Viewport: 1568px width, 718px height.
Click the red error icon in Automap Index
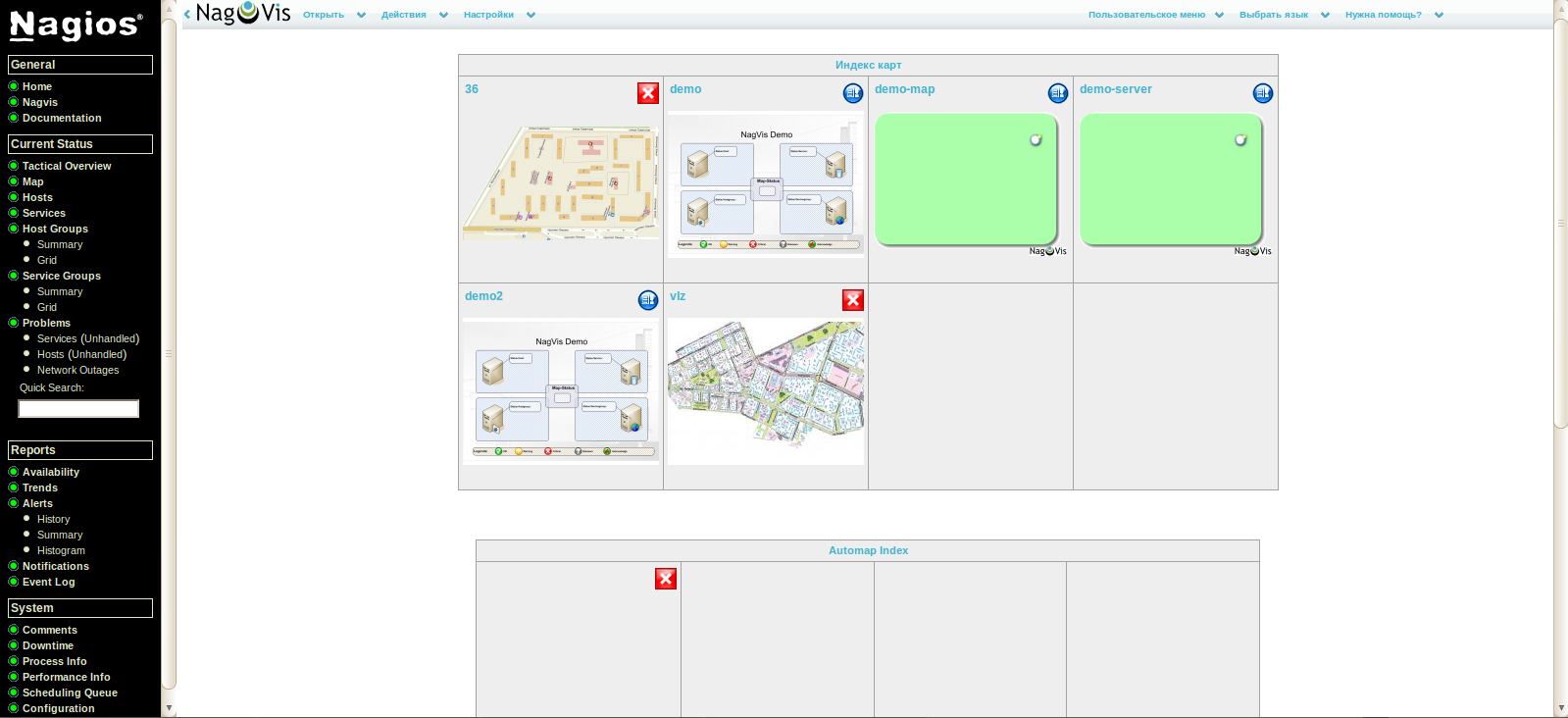coord(666,579)
